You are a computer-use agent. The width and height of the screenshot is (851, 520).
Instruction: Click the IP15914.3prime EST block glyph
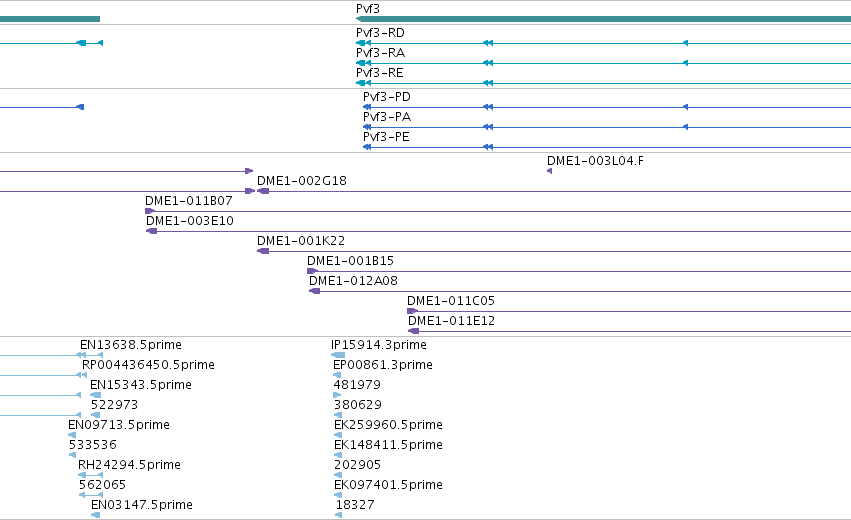coord(338,355)
